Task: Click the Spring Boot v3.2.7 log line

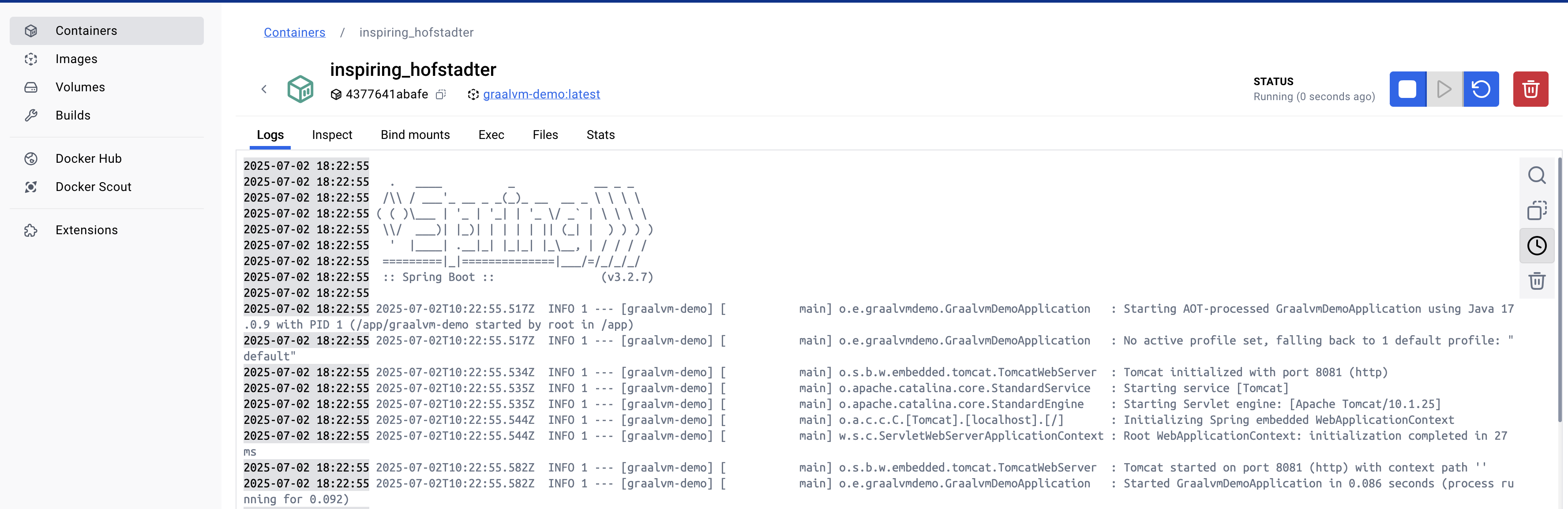Action: 518,277
